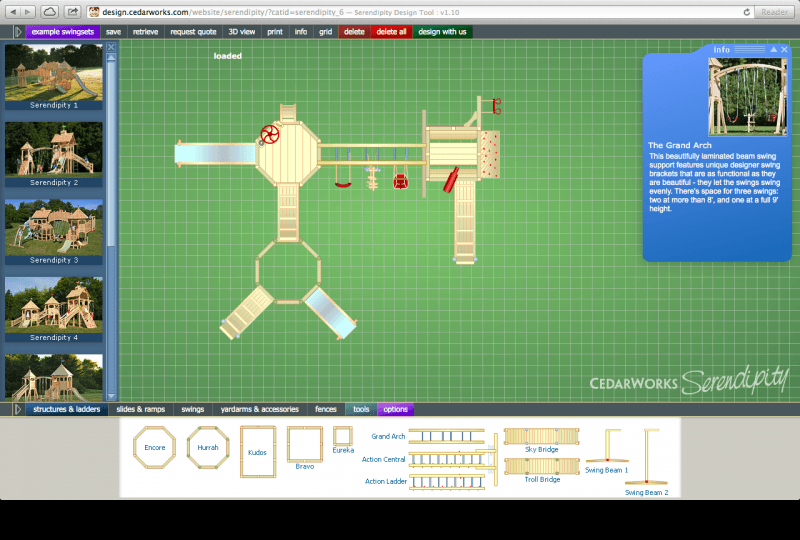
Task: Select the red-dotted climbing wall
Action: [490, 154]
